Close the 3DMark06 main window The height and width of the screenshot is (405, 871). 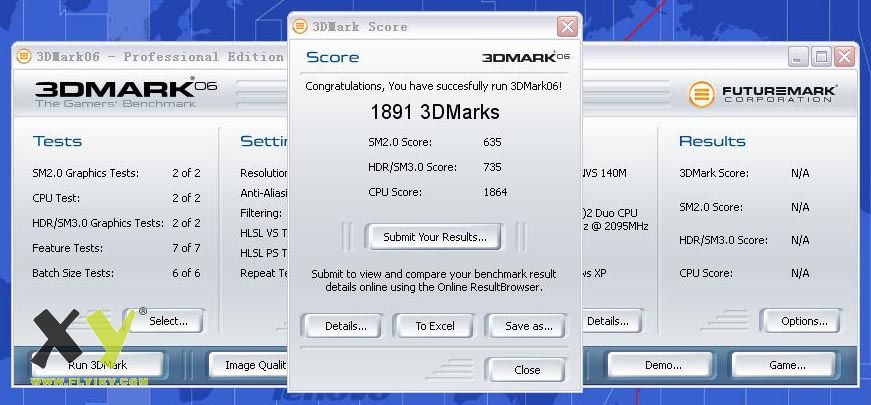tap(844, 57)
